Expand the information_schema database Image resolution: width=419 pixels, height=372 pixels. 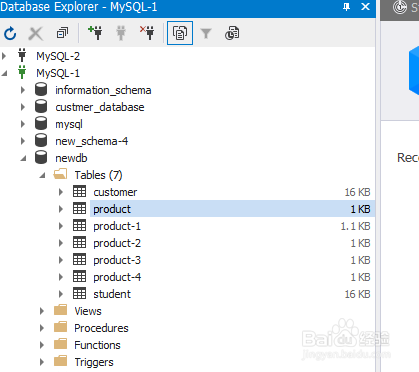click(23, 90)
